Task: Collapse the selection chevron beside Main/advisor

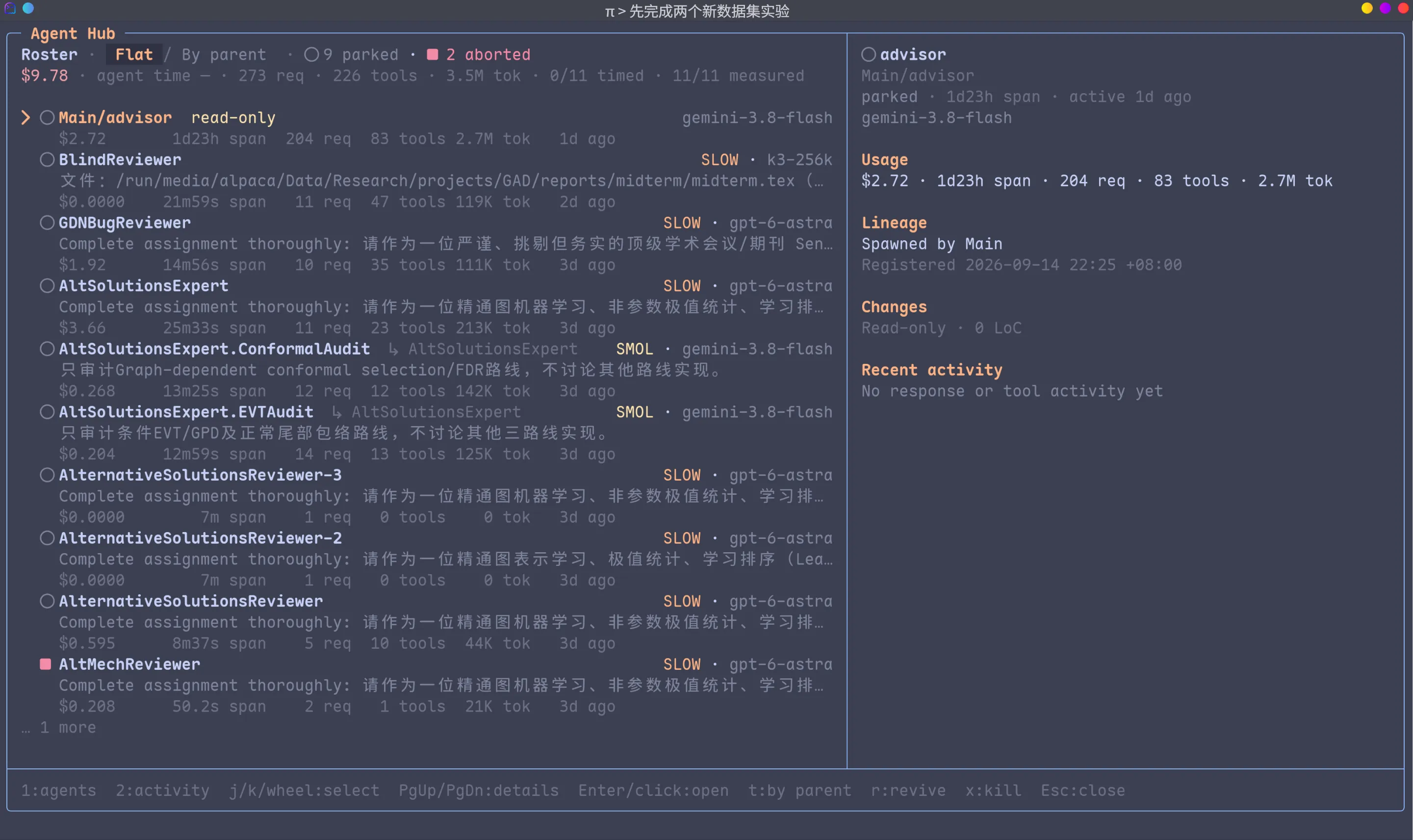Action: [26, 118]
